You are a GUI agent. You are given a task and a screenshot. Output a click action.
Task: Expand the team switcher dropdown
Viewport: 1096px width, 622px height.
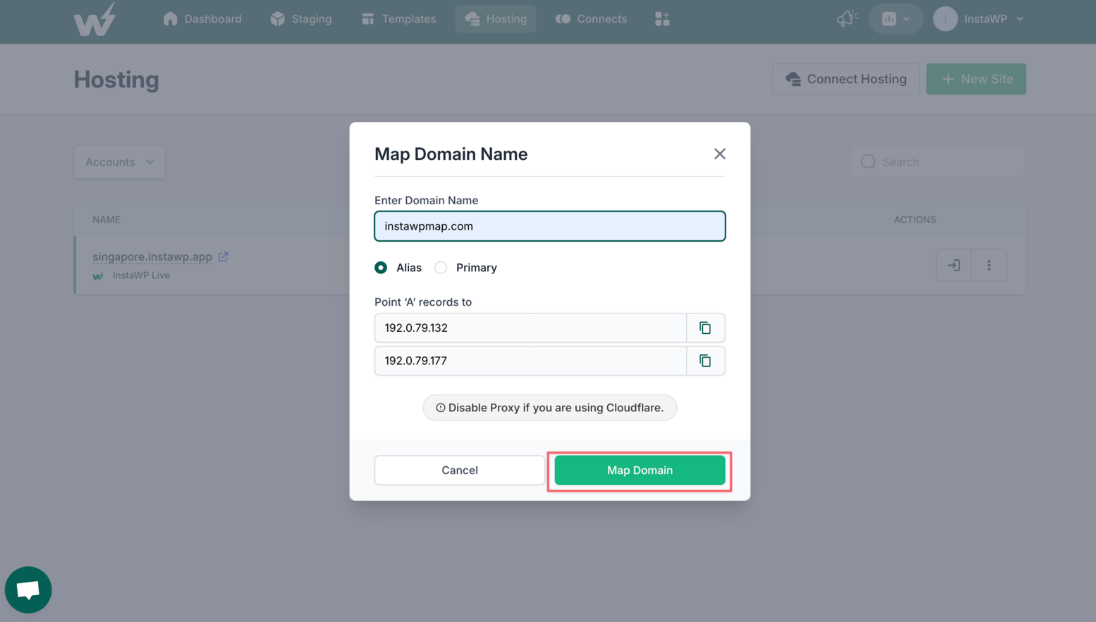(895, 19)
